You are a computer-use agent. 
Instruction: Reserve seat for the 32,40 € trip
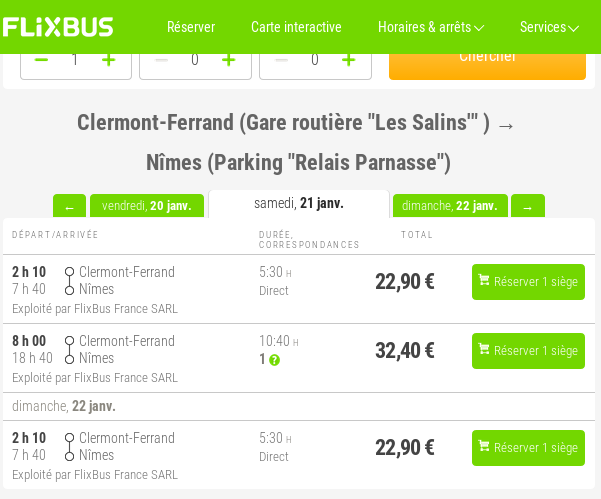528,351
